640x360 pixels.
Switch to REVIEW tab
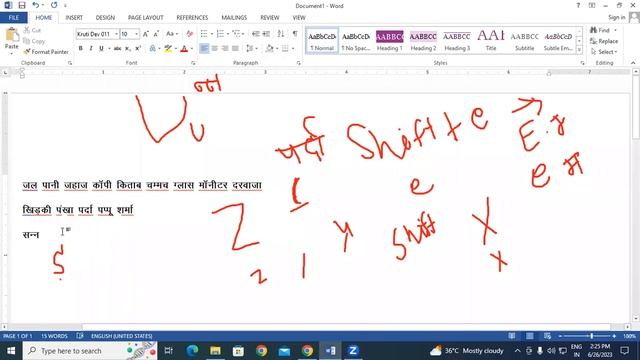coord(270,18)
